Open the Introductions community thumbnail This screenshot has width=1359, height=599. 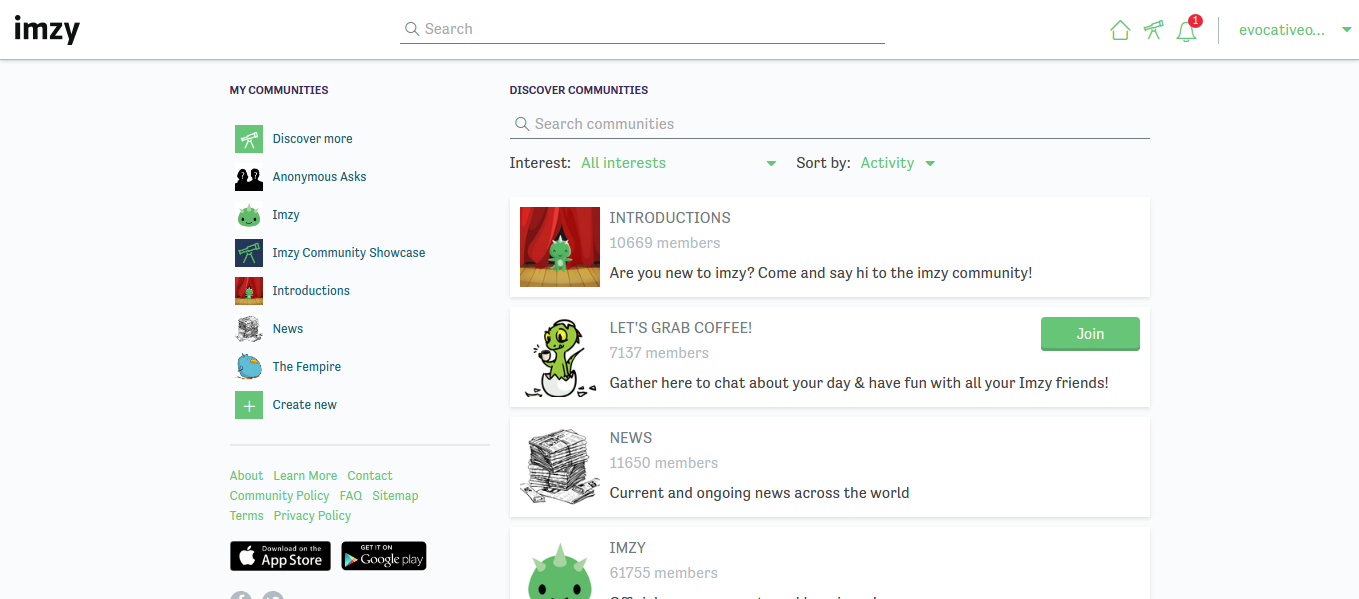pyautogui.click(x=560, y=247)
